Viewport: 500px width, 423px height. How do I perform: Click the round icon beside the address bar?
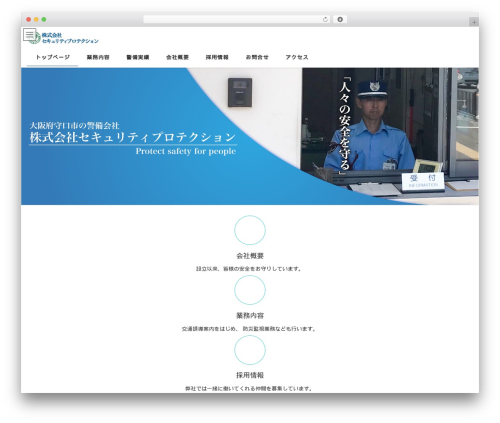[340, 19]
